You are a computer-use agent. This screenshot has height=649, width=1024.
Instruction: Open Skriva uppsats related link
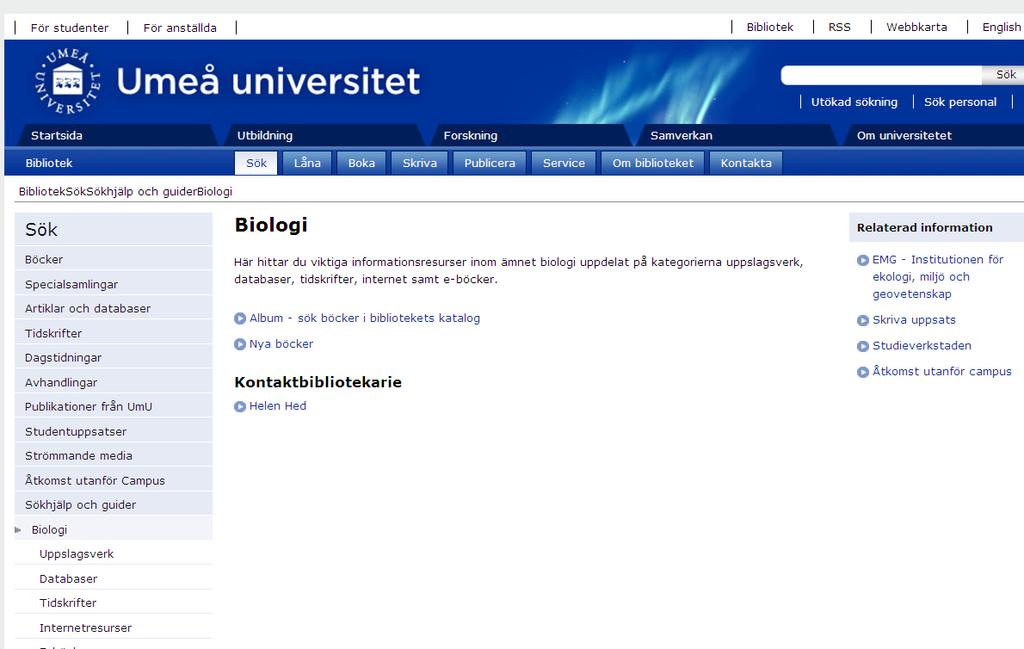tap(914, 320)
